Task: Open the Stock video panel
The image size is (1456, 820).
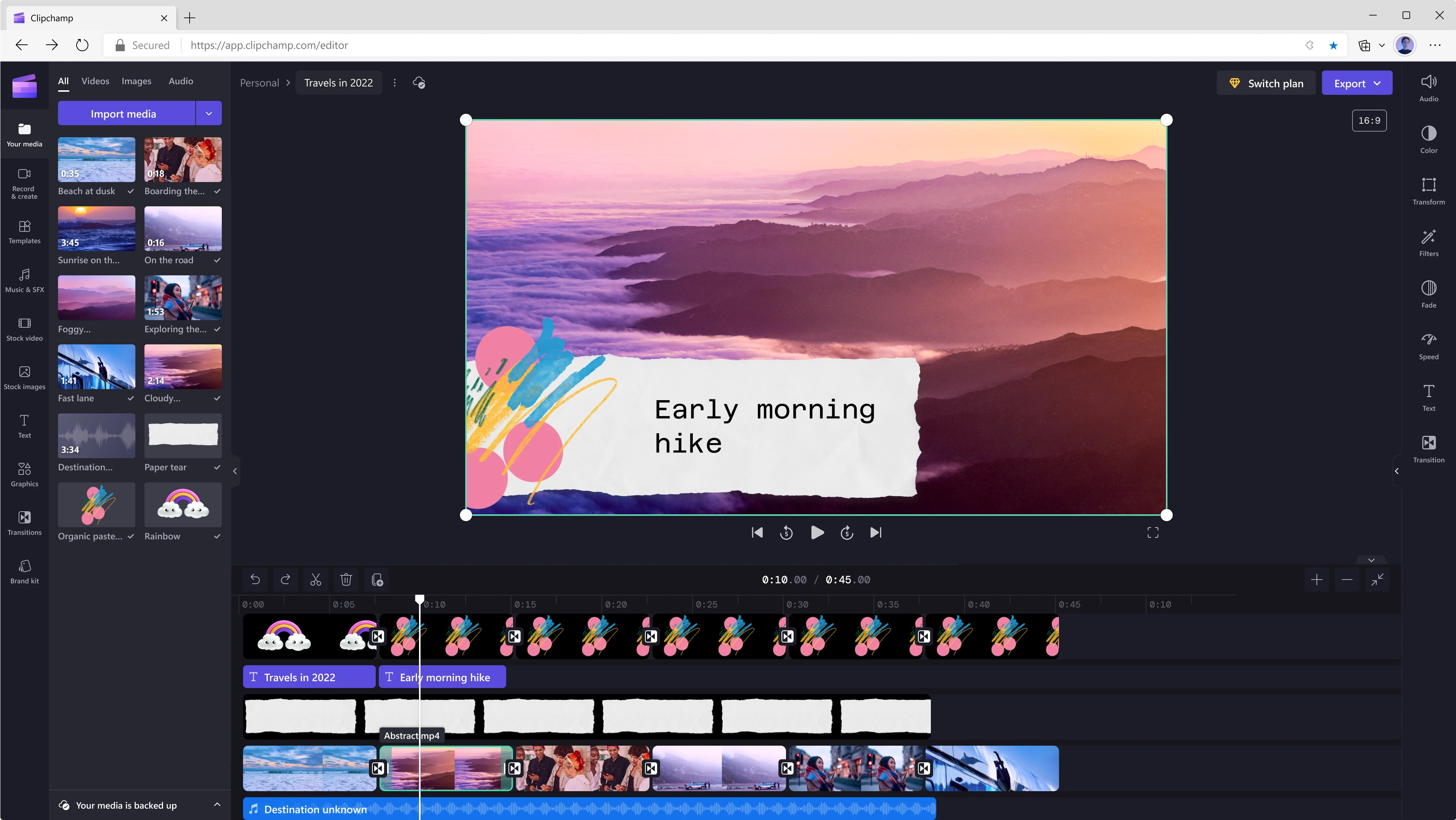Action: [x=24, y=329]
